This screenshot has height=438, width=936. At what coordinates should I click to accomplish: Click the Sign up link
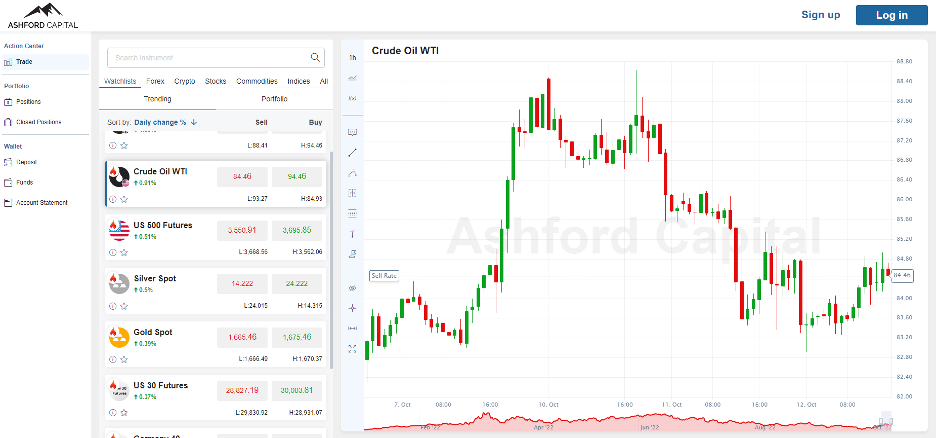[820, 15]
